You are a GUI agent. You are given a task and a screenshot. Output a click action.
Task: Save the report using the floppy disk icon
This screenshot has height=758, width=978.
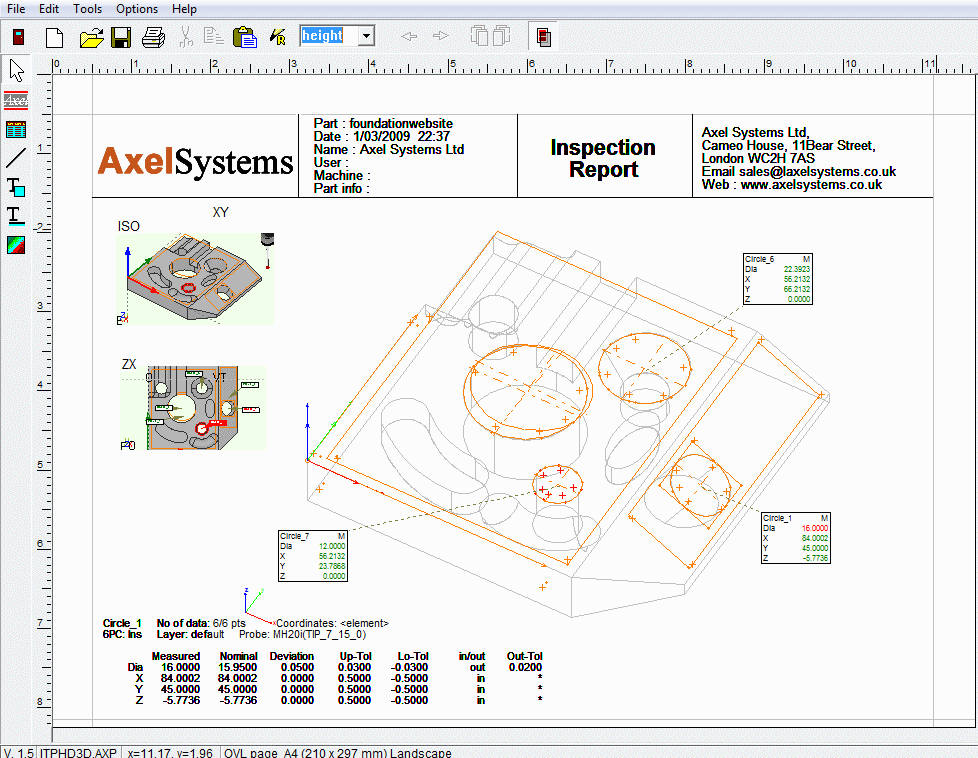pos(121,38)
